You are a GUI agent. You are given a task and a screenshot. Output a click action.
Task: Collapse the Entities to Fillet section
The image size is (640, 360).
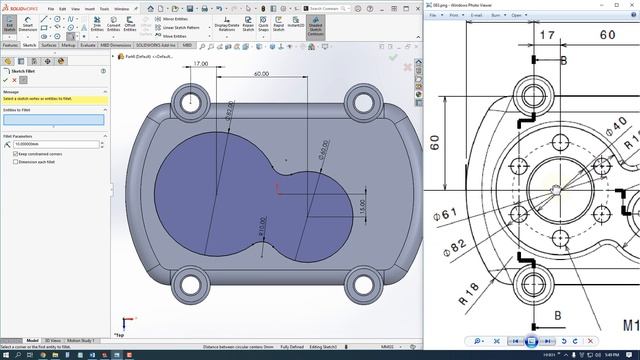(105, 110)
